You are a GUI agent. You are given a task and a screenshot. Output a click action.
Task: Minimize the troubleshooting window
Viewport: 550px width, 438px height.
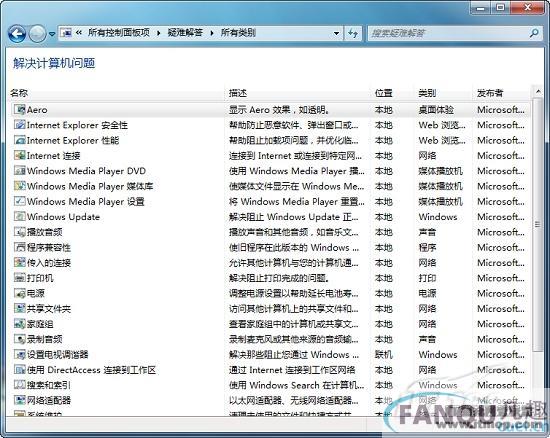point(480,7)
